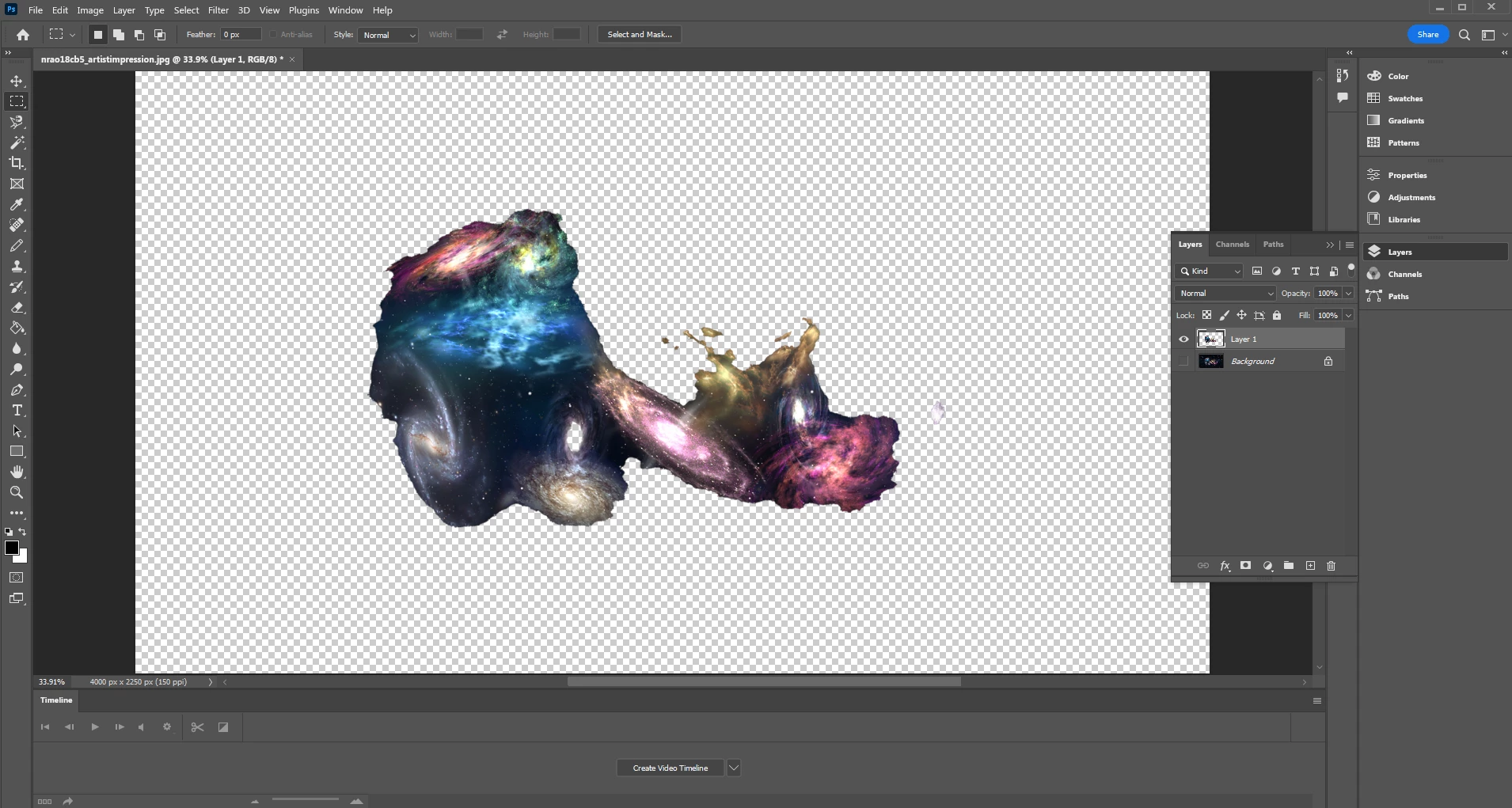Viewport: 1512px width, 808px height.
Task: Toggle the Anti-alias checkbox
Action: pos(273,35)
